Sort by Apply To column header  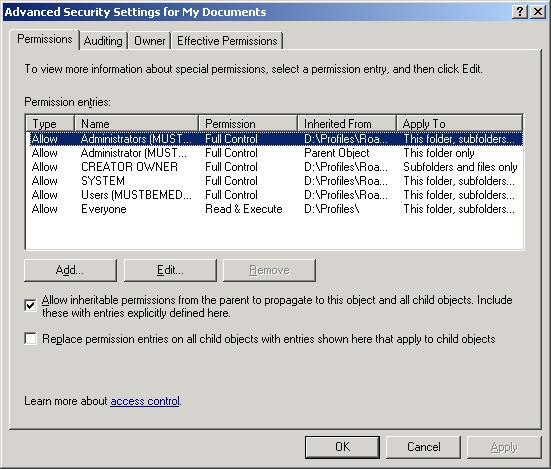[460, 124]
